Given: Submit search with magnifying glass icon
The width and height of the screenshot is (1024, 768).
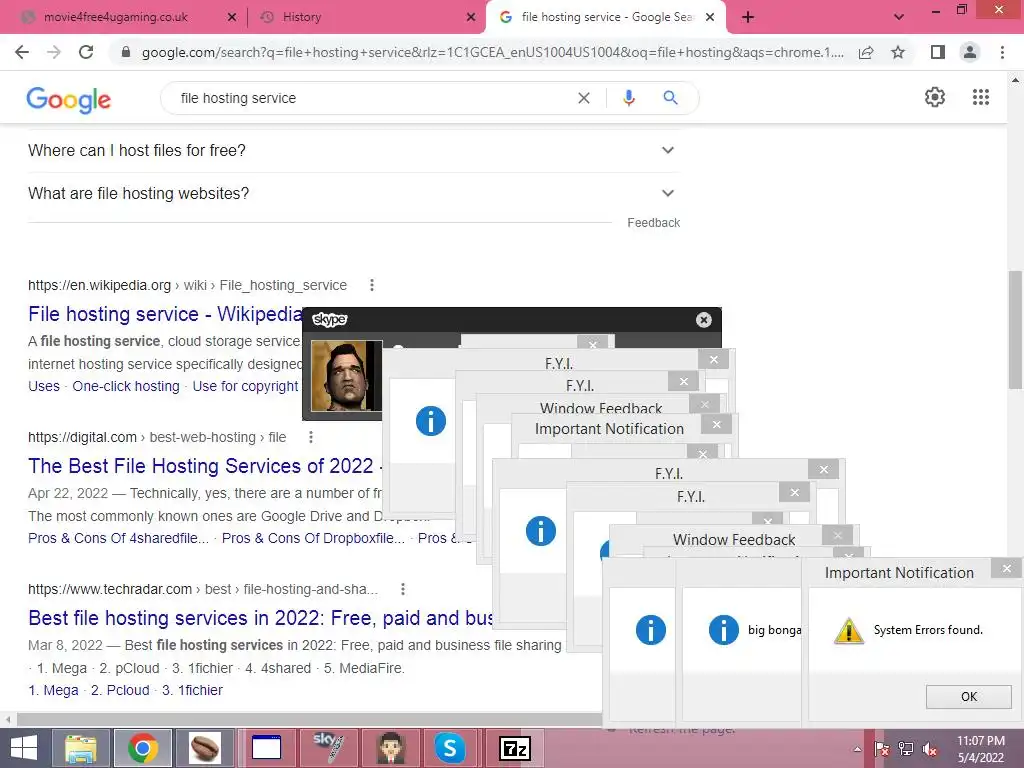Looking at the screenshot, I should click(670, 98).
